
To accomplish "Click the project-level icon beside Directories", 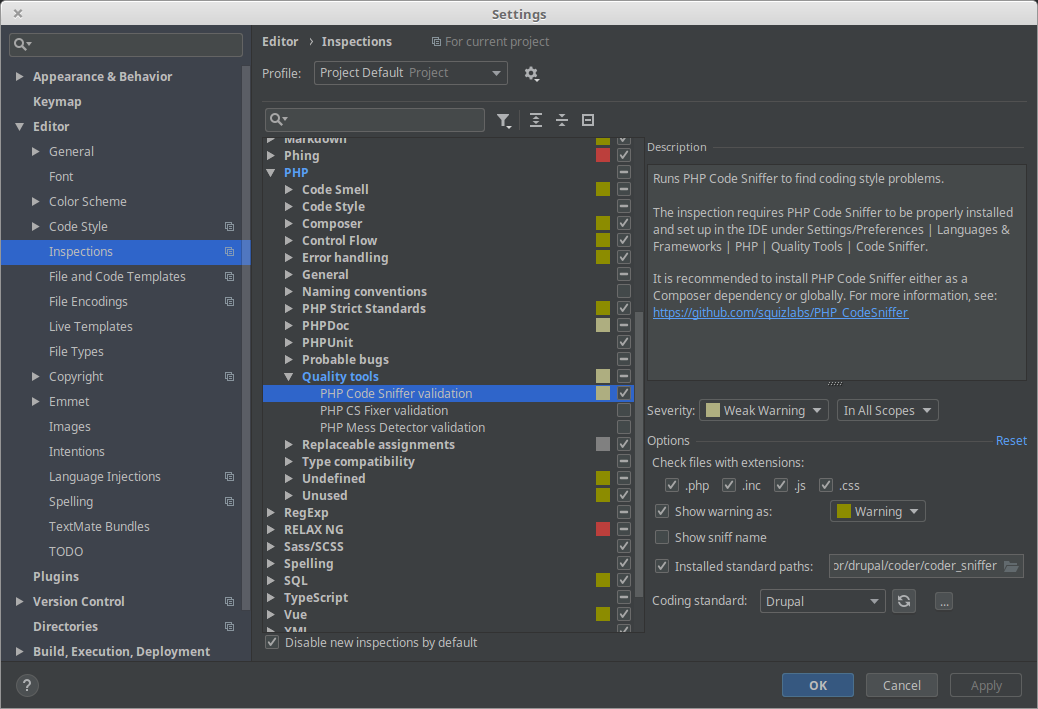I will (229, 626).
